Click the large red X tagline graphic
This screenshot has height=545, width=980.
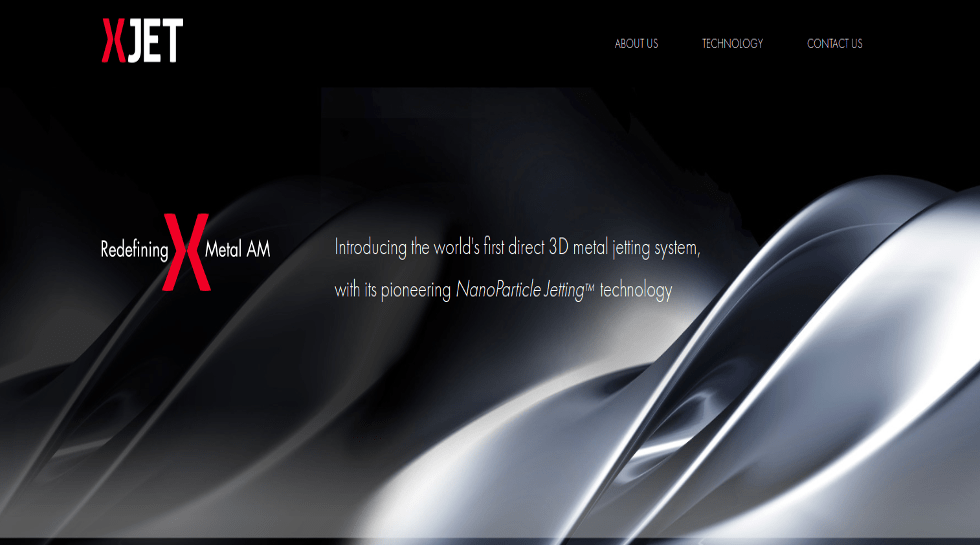186,252
